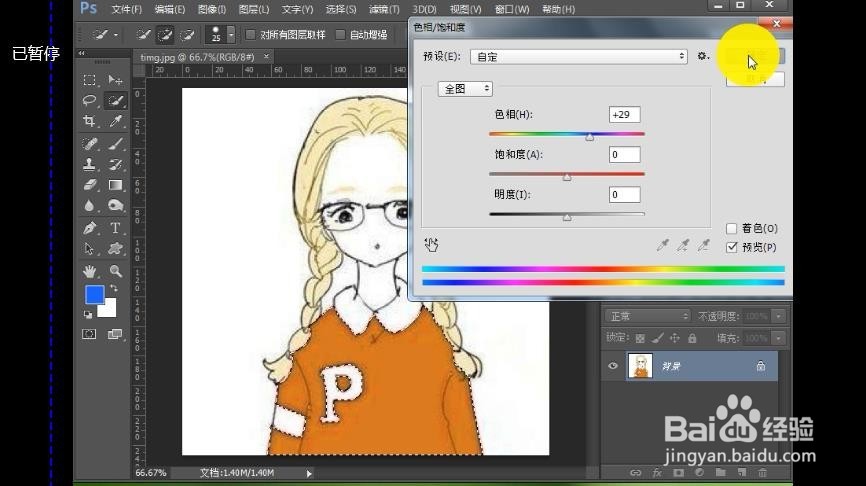Select the Pen tool
866x486 pixels.
[89, 228]
